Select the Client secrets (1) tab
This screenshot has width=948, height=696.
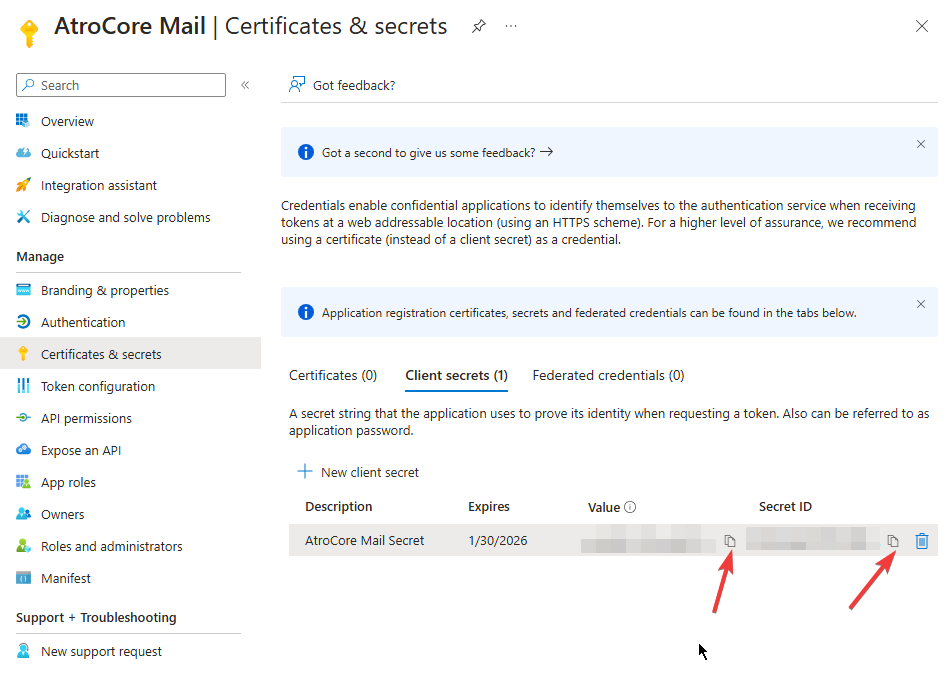point(456,376)
